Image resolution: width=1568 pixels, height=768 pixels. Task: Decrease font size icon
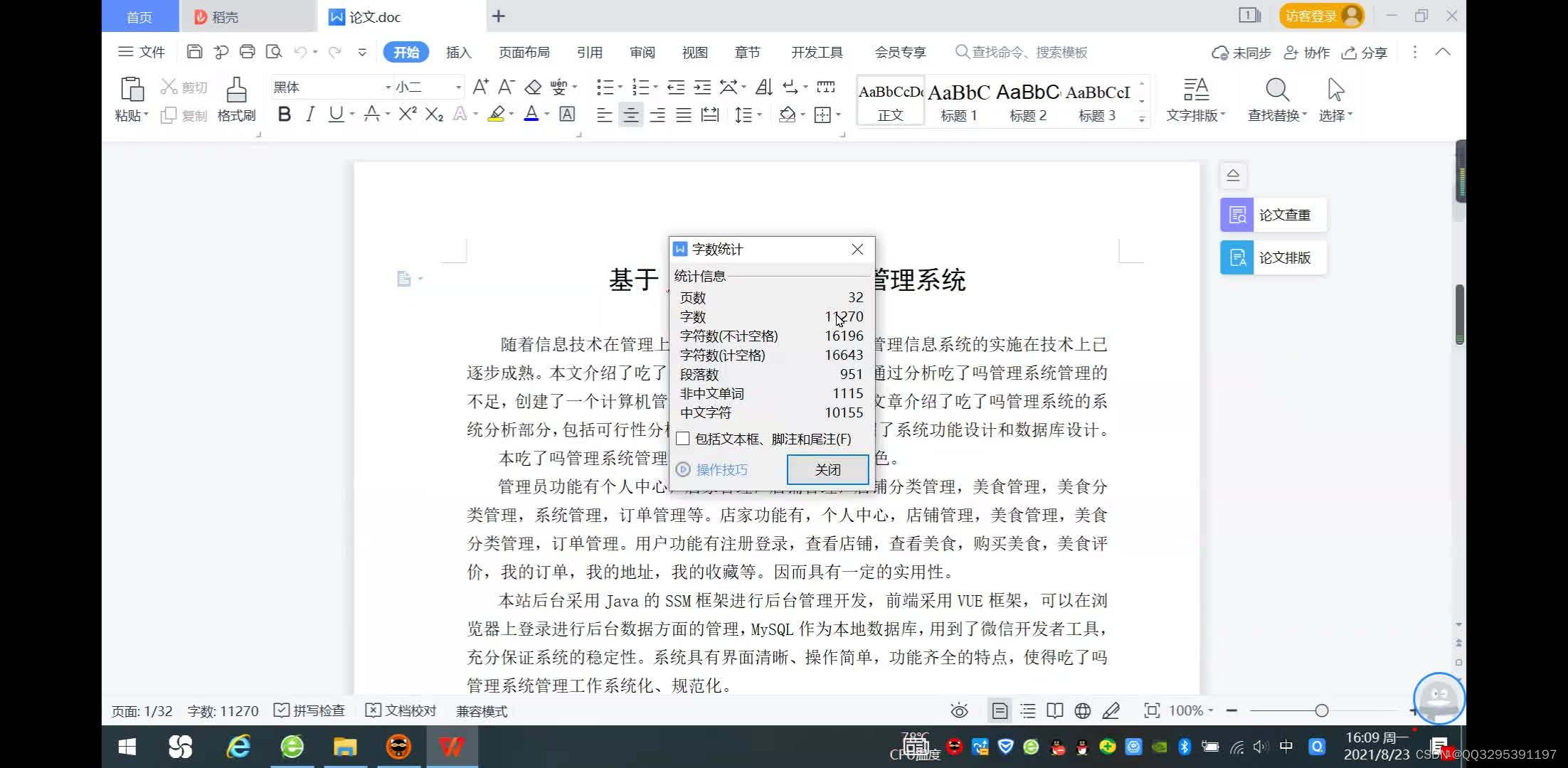pos(507,87)
